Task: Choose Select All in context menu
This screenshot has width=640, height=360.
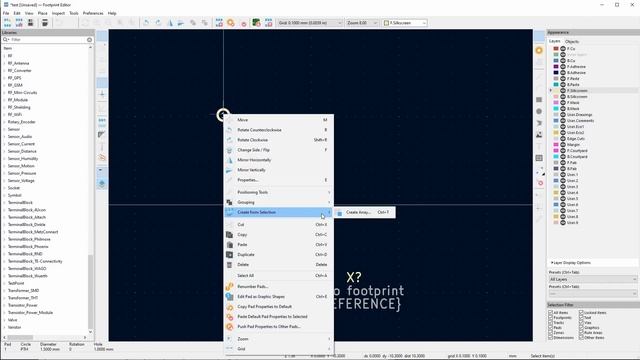Action: point(279,276)
